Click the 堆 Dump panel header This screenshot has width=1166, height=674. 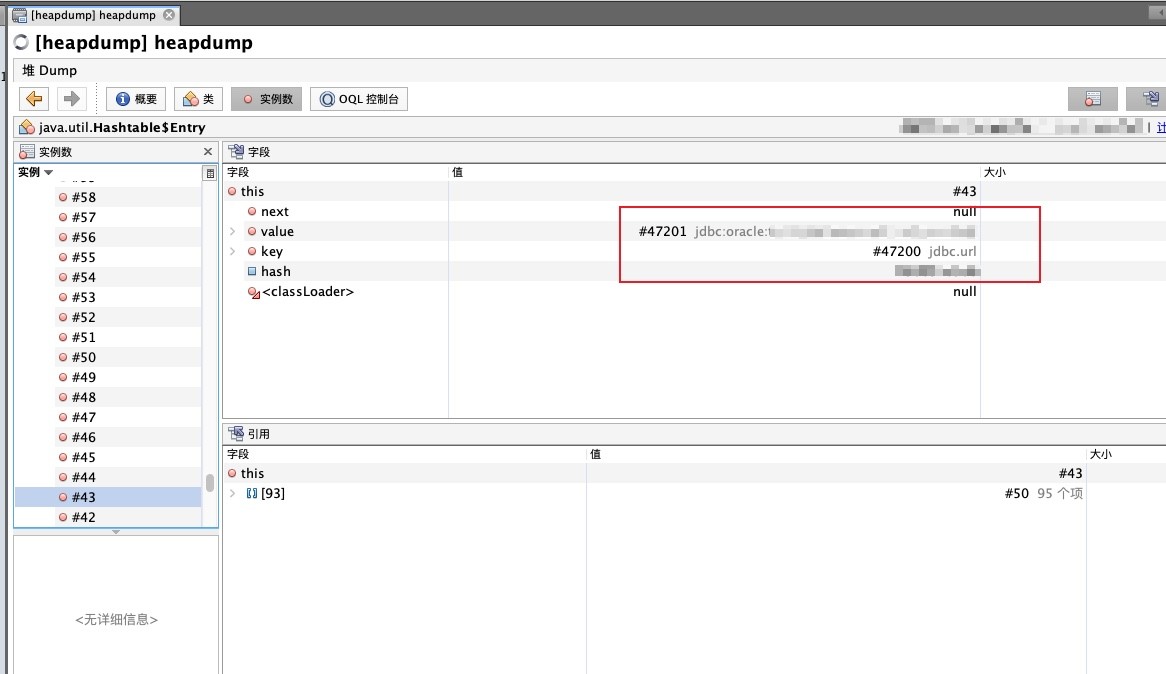click(48, 70)
